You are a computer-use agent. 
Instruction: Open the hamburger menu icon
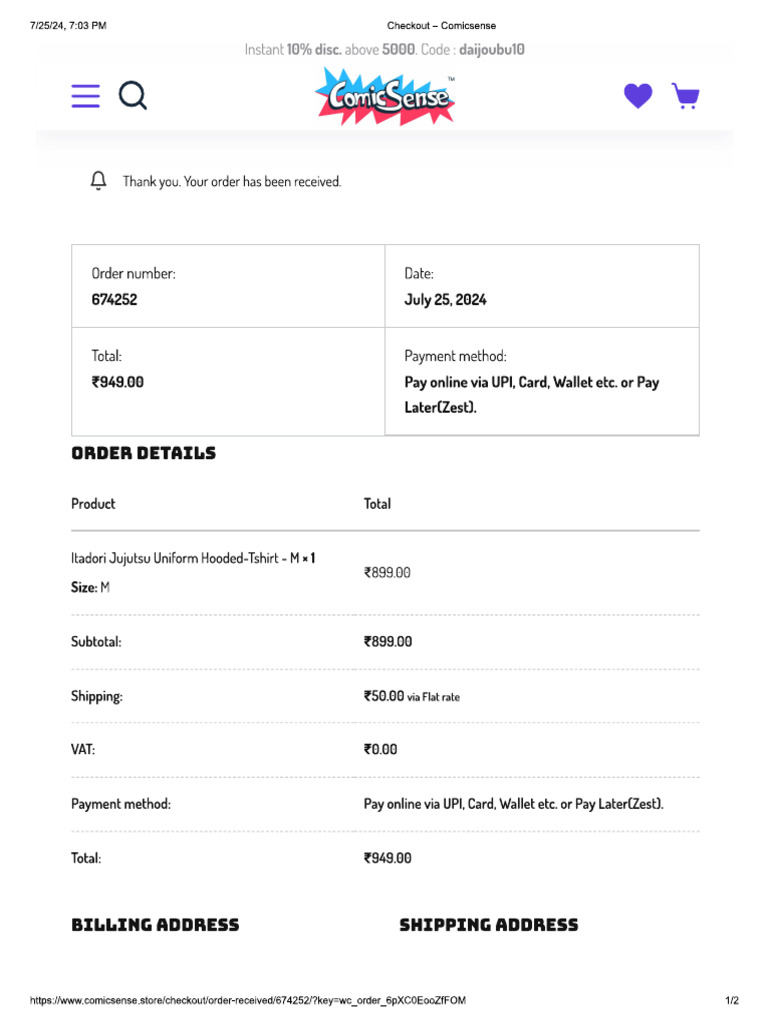86,96
